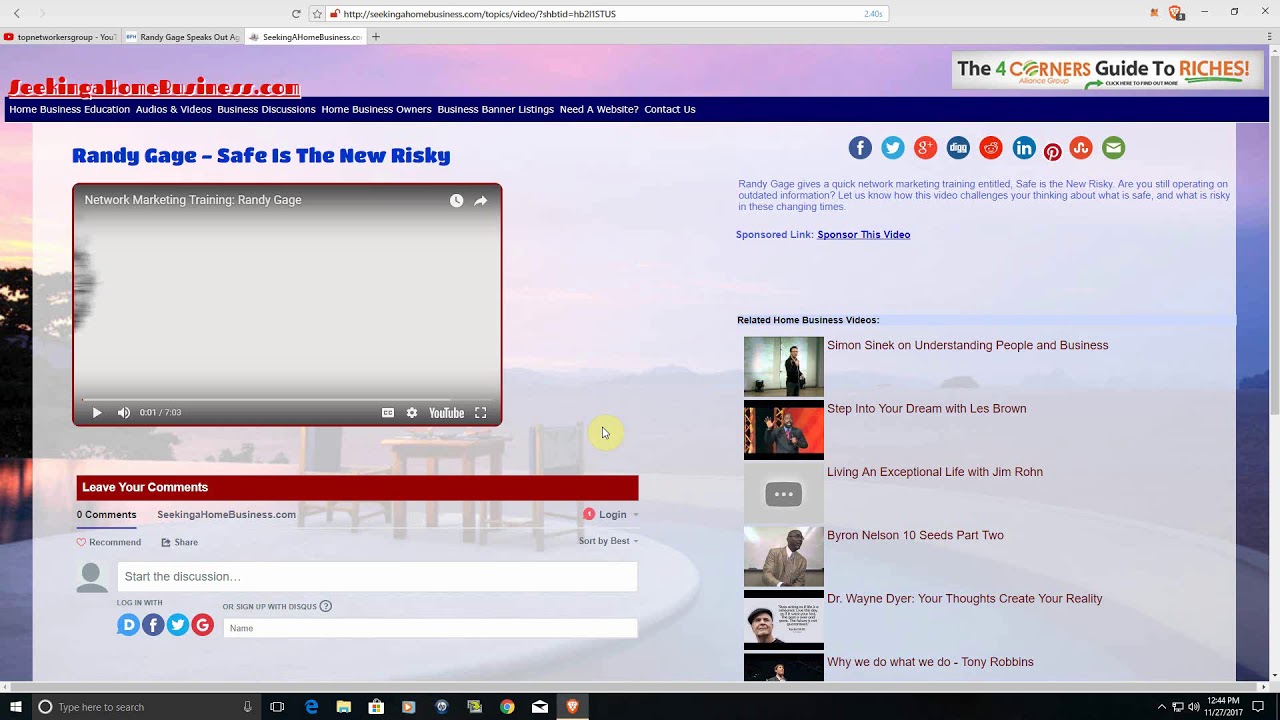
Task: Click the Name input field
Action: pyautogui.click(x=430, y=628)
